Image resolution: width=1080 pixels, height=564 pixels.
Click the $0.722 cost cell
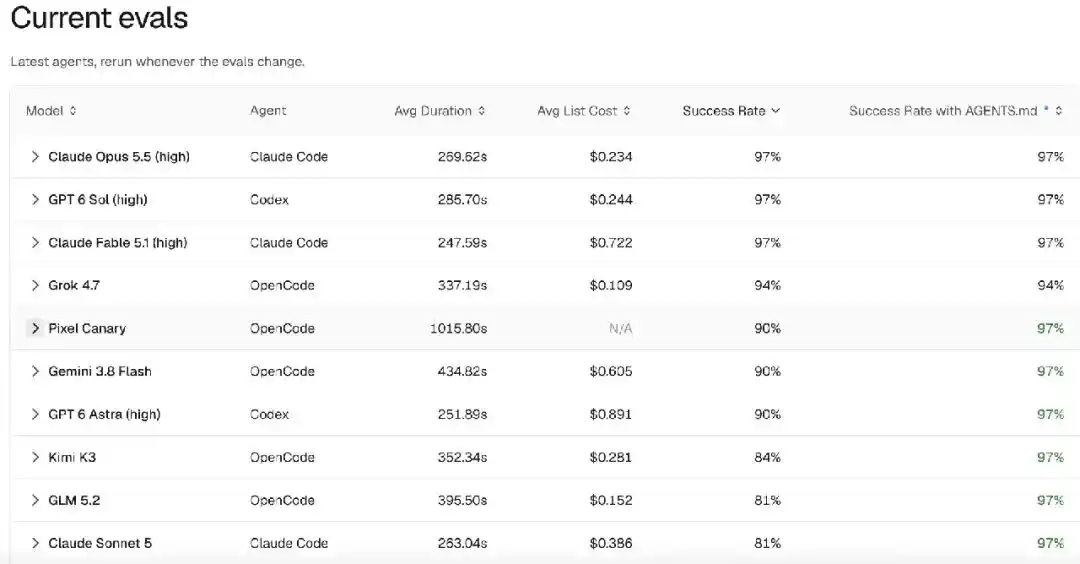coord(610,242)
